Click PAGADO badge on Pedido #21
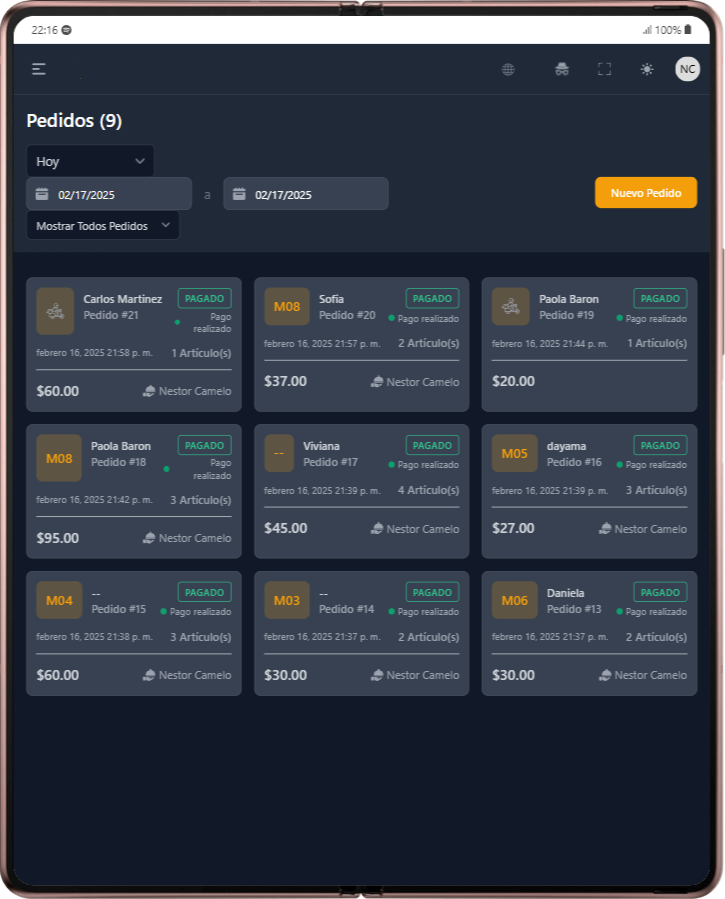This screenshot has width=725, height=899. [x=205, y=299]
